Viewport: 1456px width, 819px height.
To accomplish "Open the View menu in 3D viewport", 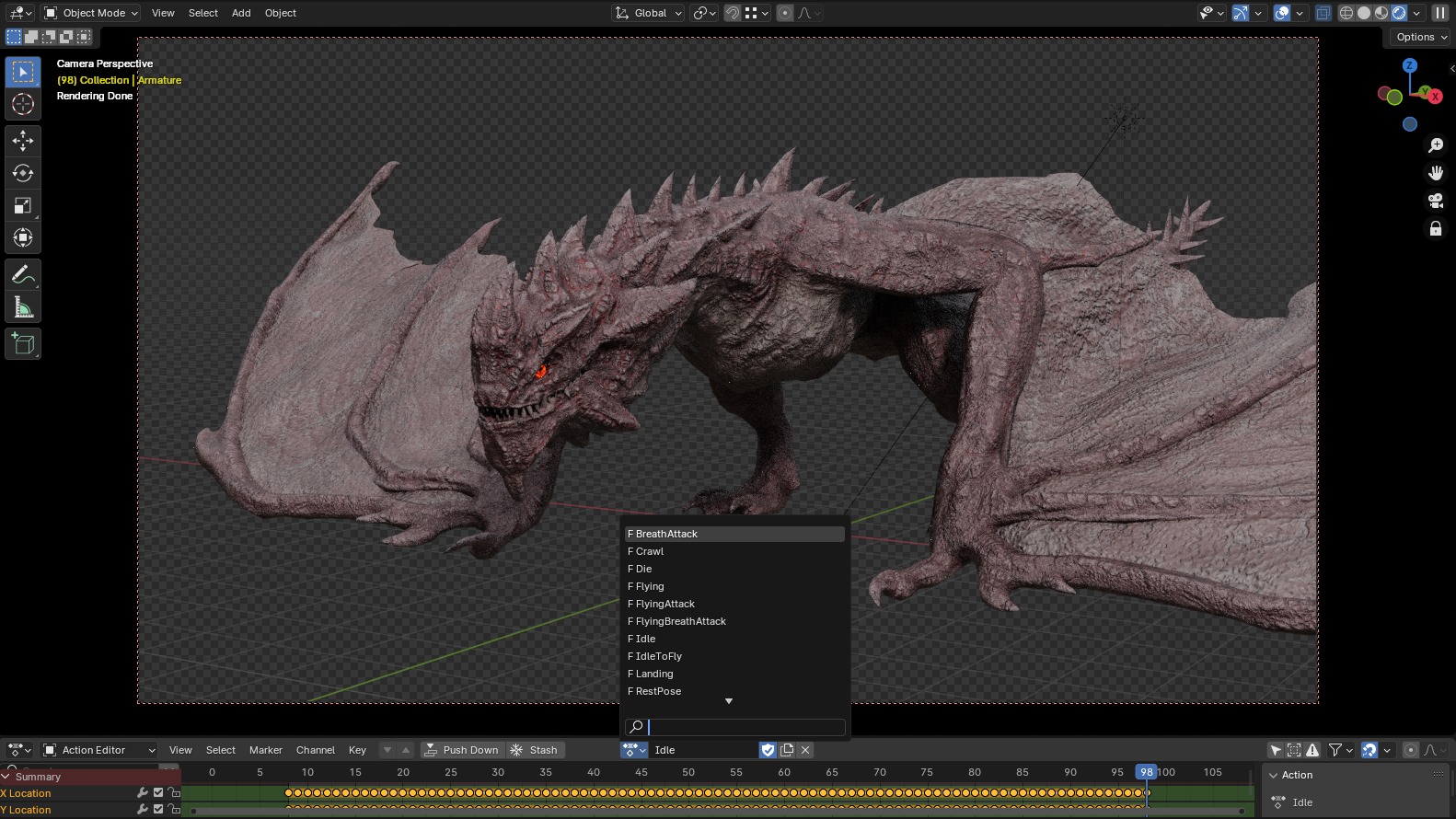I will pos(163,13).
